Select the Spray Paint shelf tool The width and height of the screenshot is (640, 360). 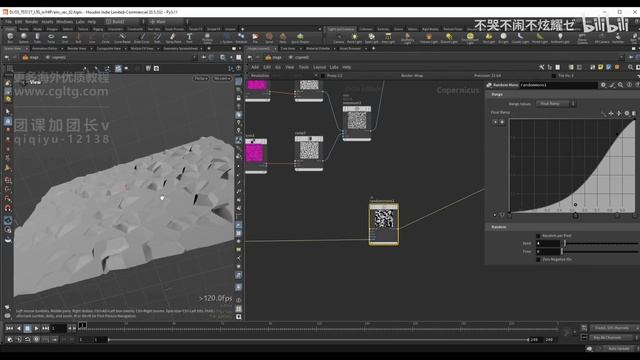pos(173,38)
